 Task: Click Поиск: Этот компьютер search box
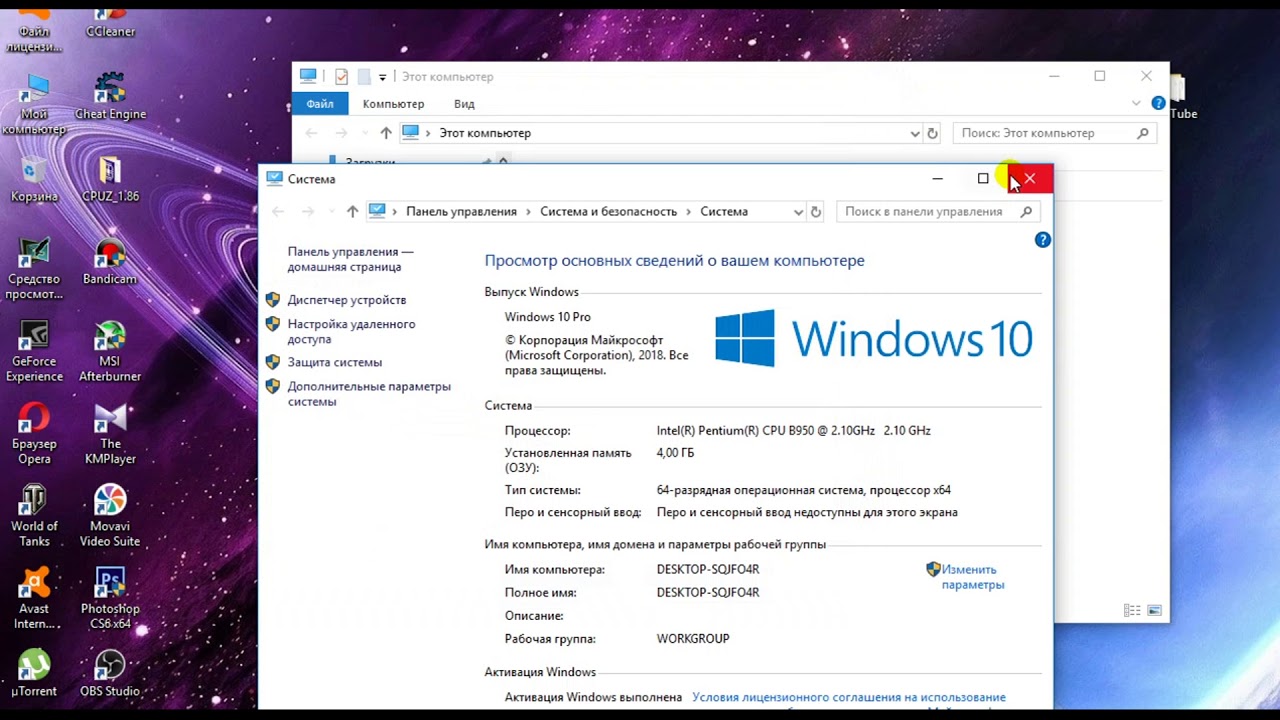(x=1055, y=133)
